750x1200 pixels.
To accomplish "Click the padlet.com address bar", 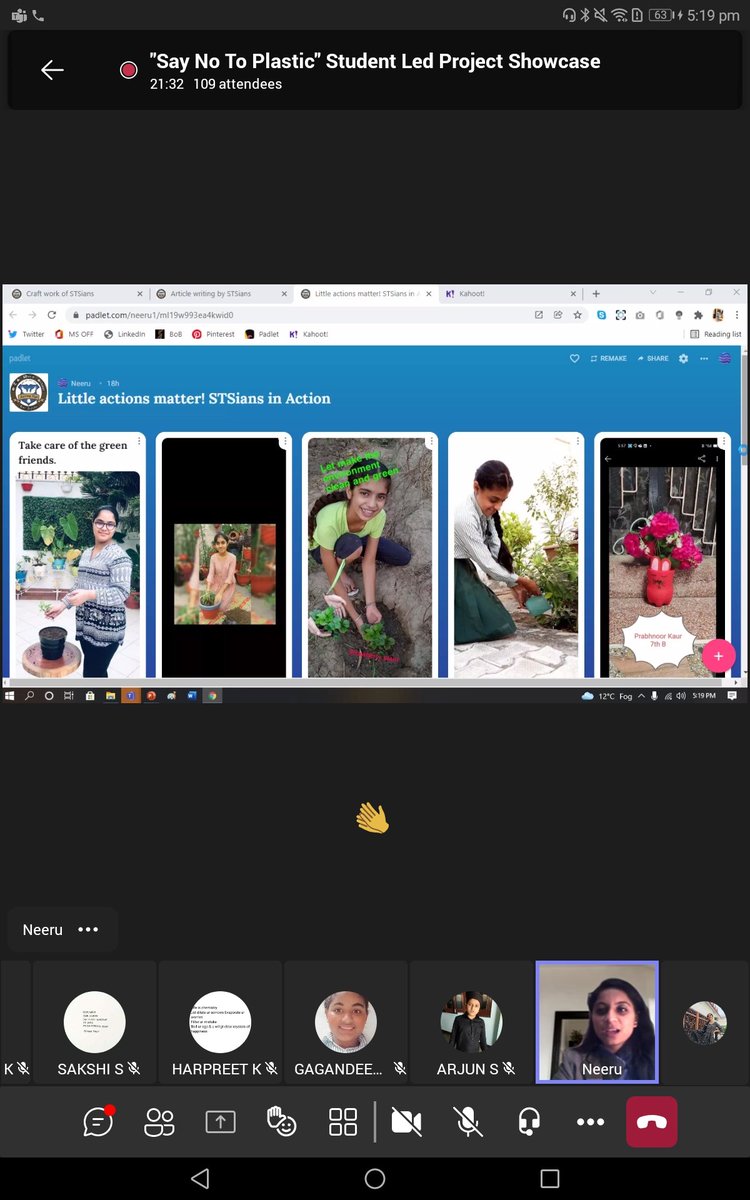I will point(300,314).
